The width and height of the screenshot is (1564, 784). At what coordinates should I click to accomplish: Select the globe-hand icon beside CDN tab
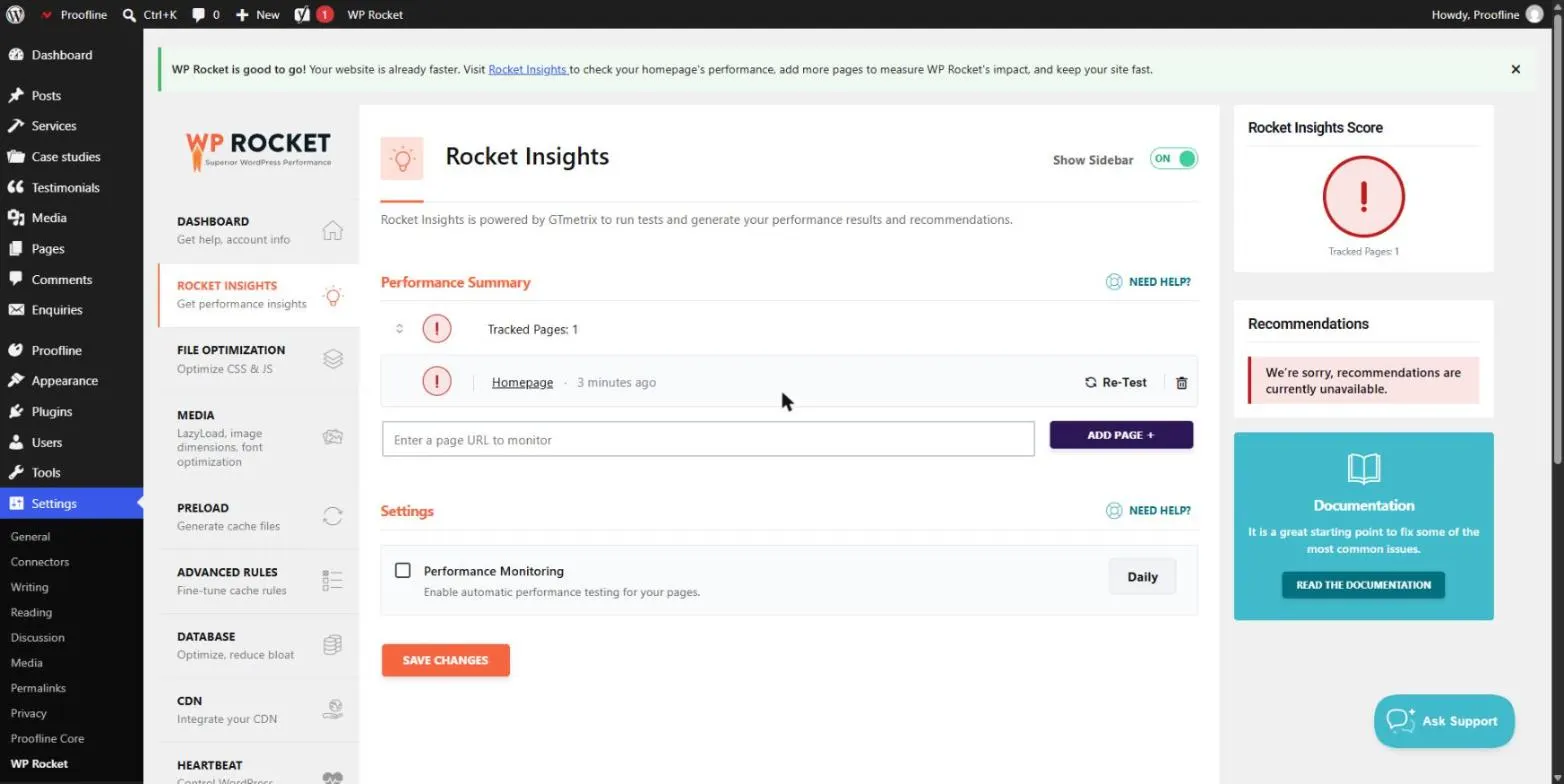(332, 709)
